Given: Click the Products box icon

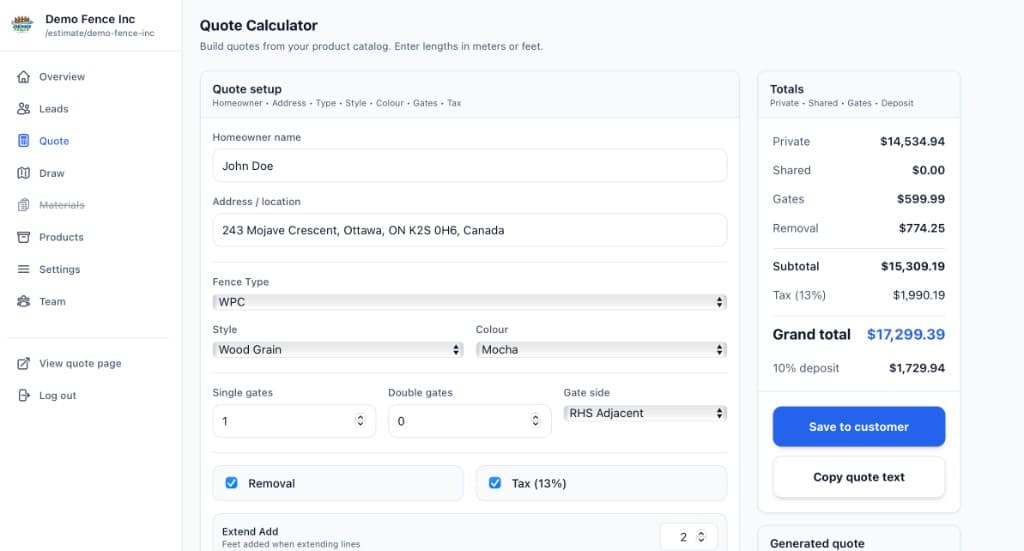Looking at the screenshot, I should coord(24,237).
